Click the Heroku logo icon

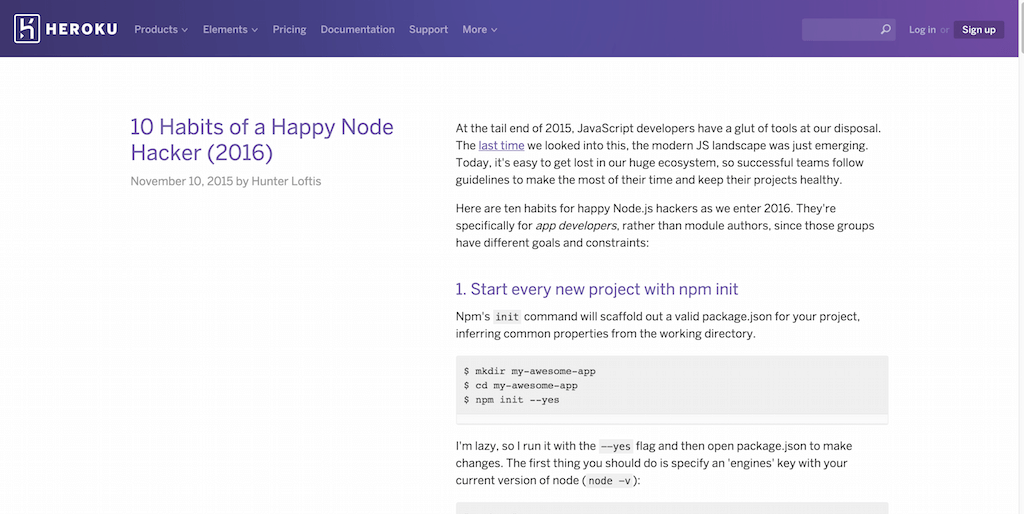point(27,29)
